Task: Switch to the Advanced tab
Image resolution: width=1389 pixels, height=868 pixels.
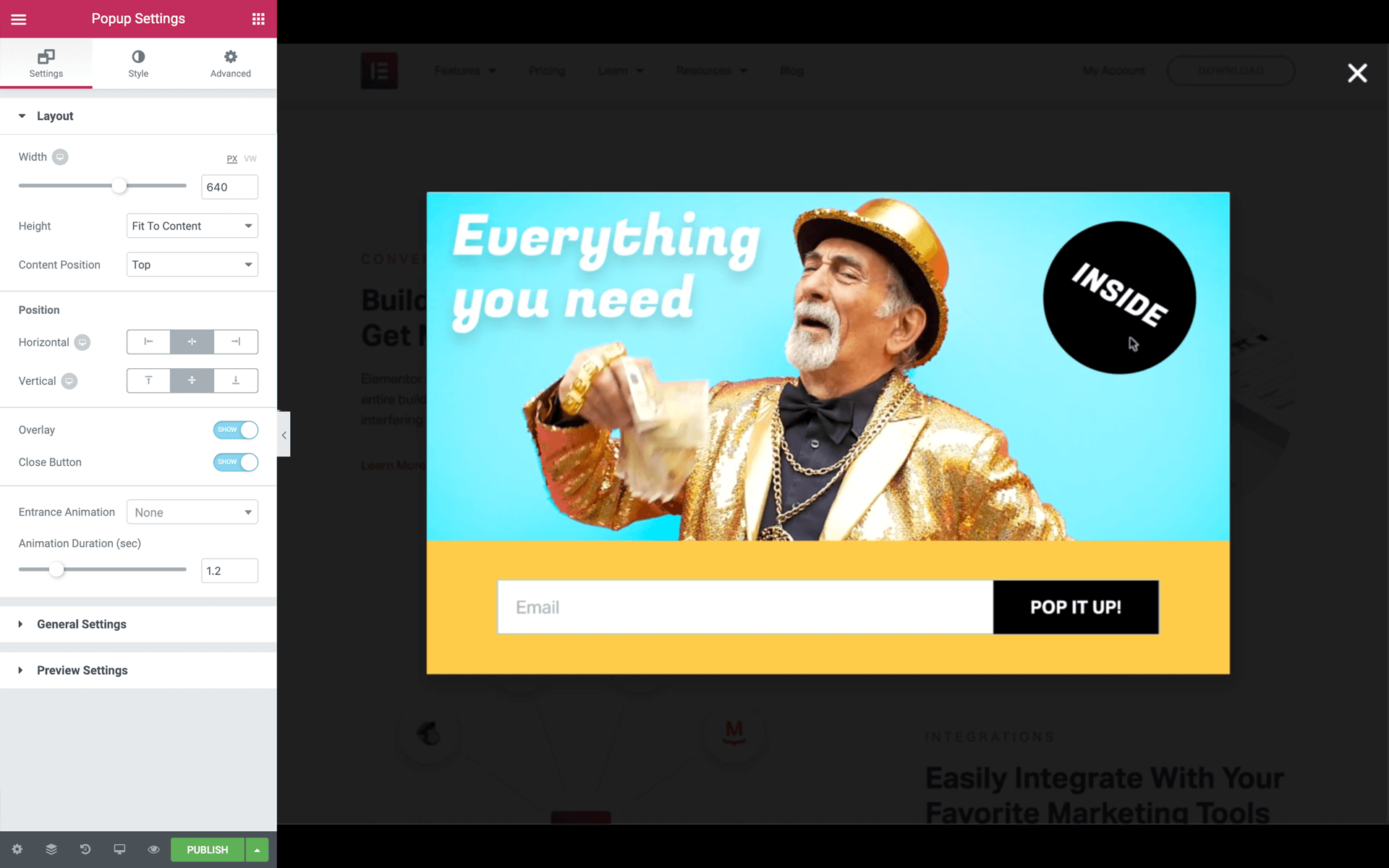Action: click(230, 62)
